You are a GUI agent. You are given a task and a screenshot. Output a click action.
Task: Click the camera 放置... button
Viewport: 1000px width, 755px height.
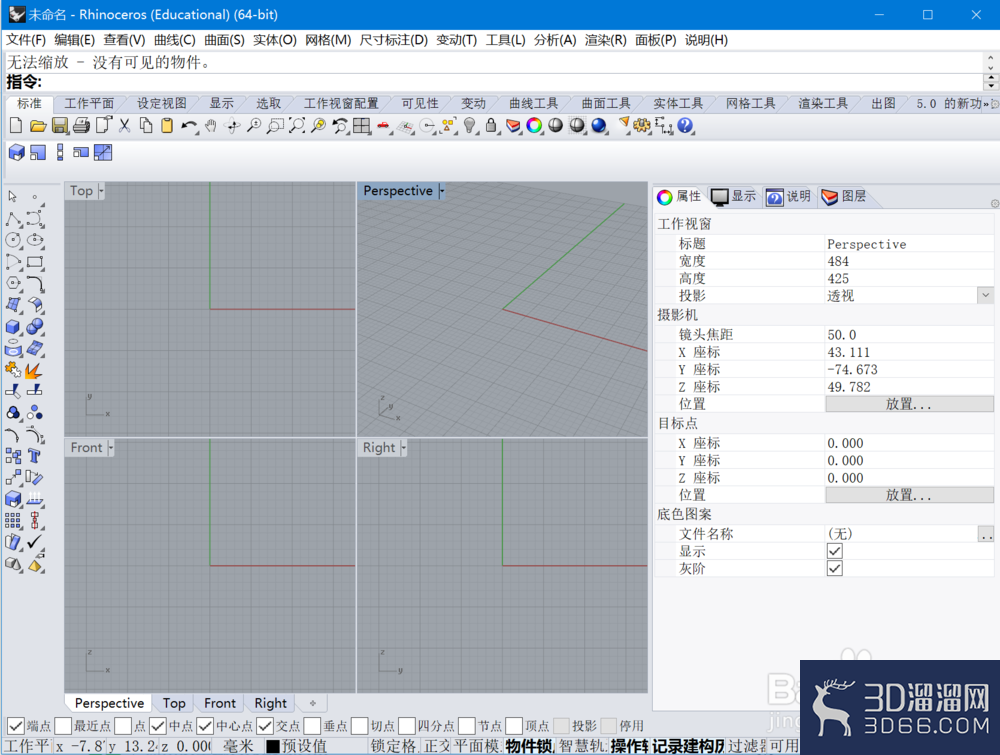click(909, 404)
